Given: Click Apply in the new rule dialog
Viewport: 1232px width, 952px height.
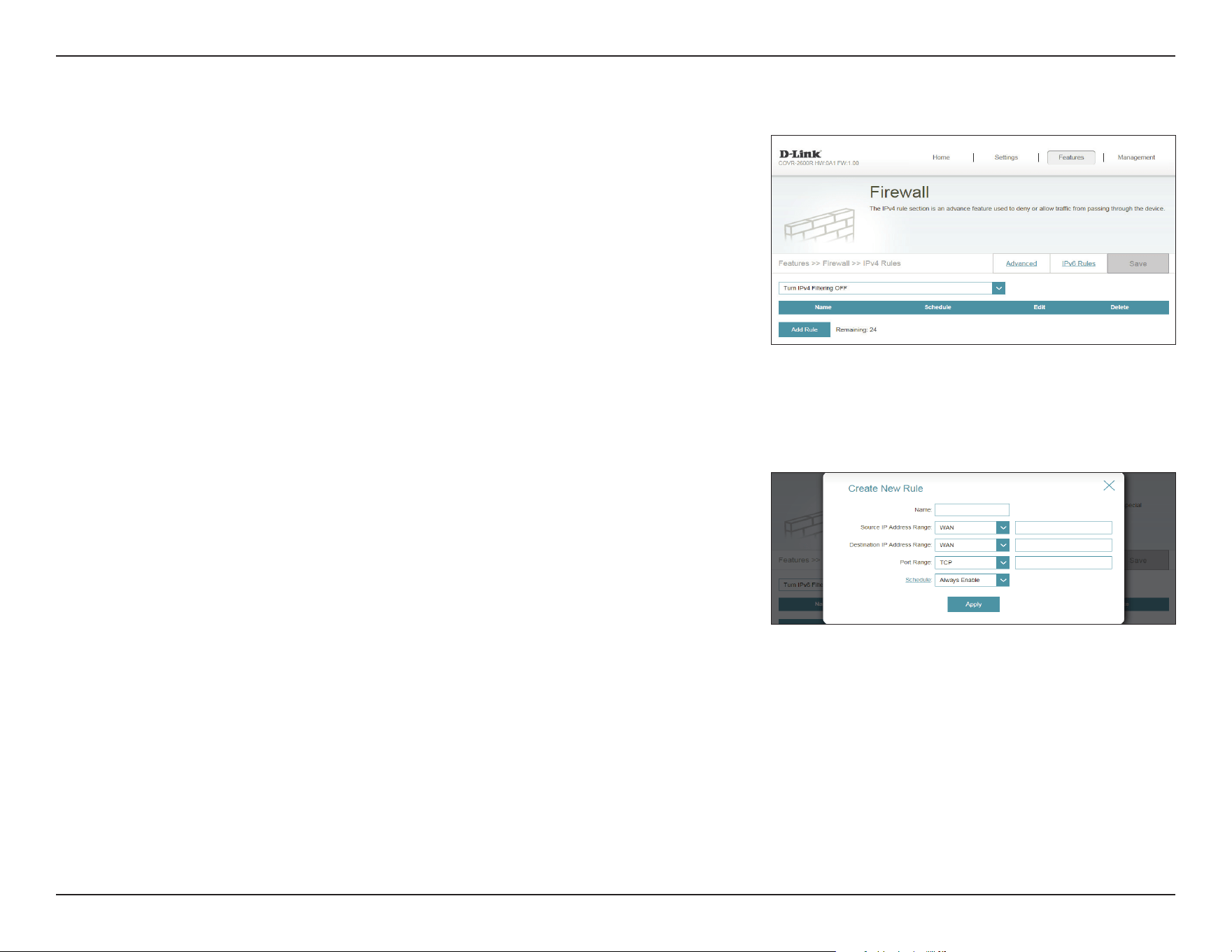Looking at the screenshot, I should pos(973,604).
